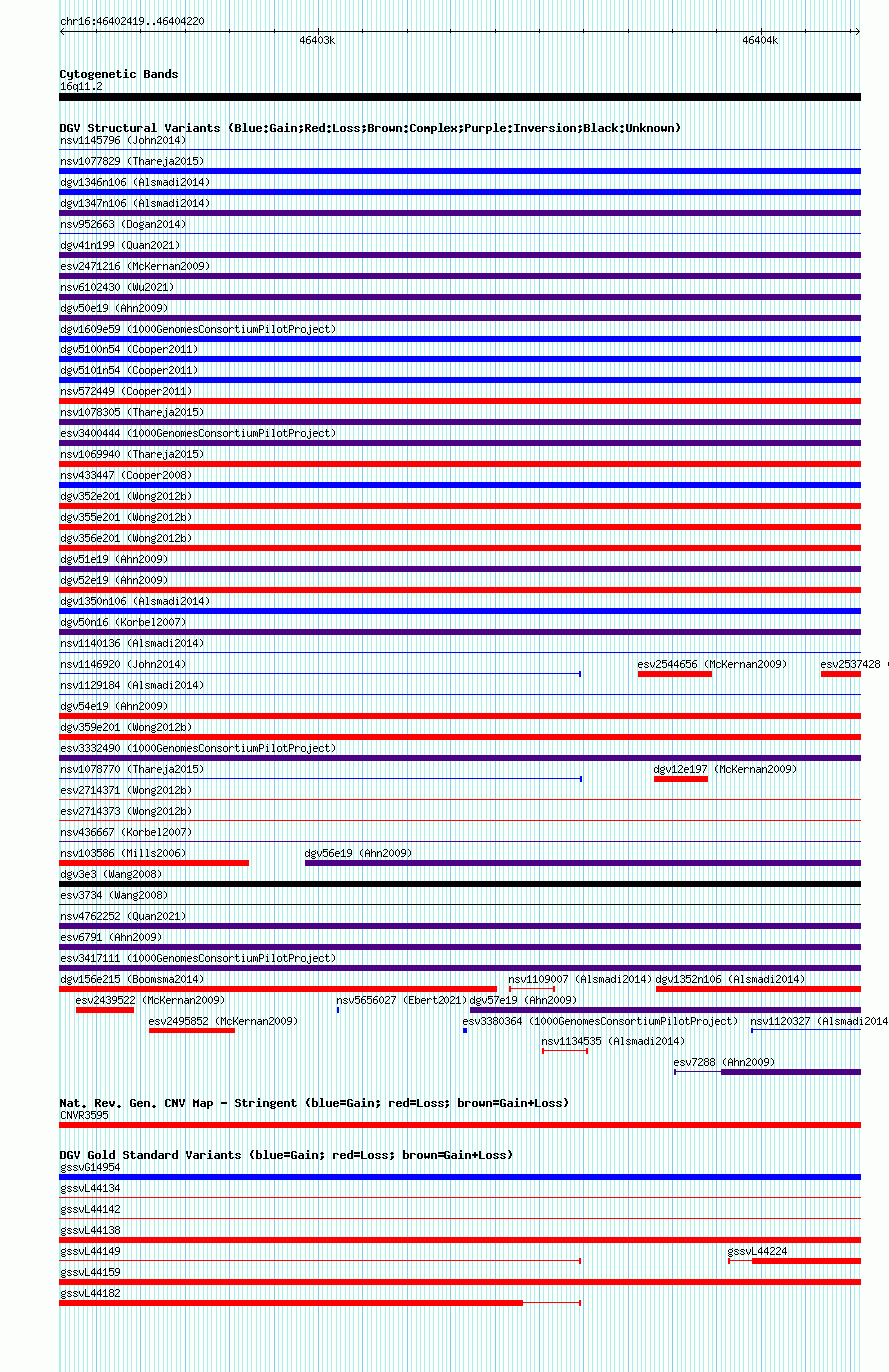Select dgv1347n106 (Alsmadi2014) variant label

tap(135, 203)
